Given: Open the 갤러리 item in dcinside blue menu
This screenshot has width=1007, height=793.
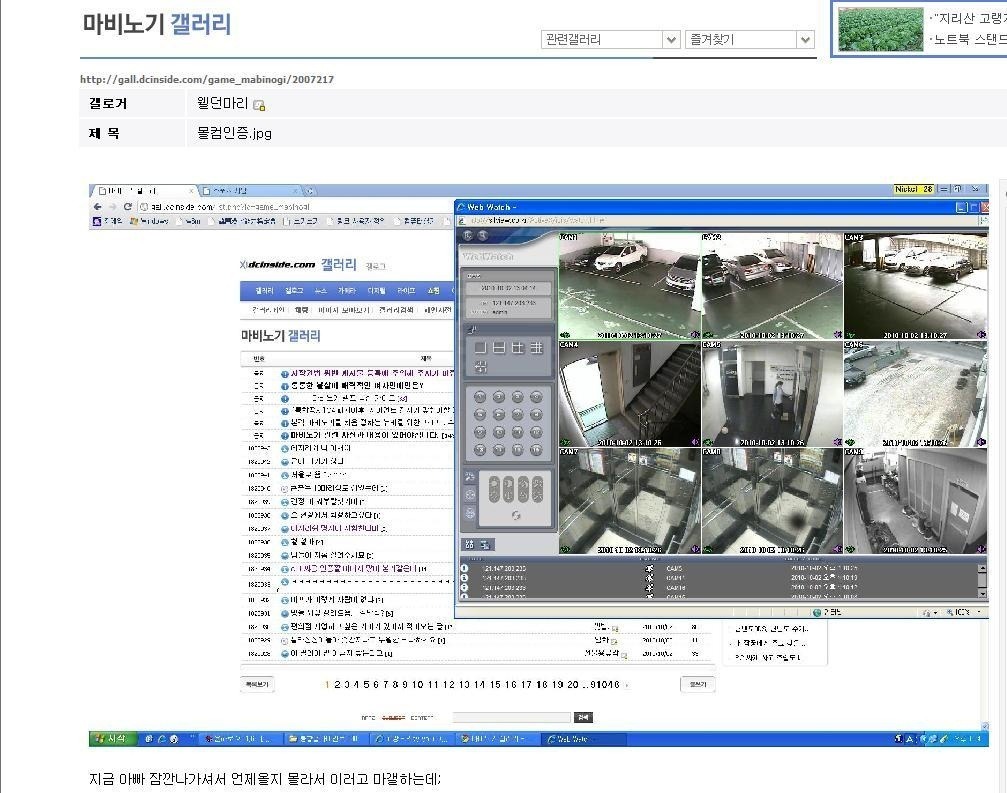Looking at the screenshot, I should 264,291.
